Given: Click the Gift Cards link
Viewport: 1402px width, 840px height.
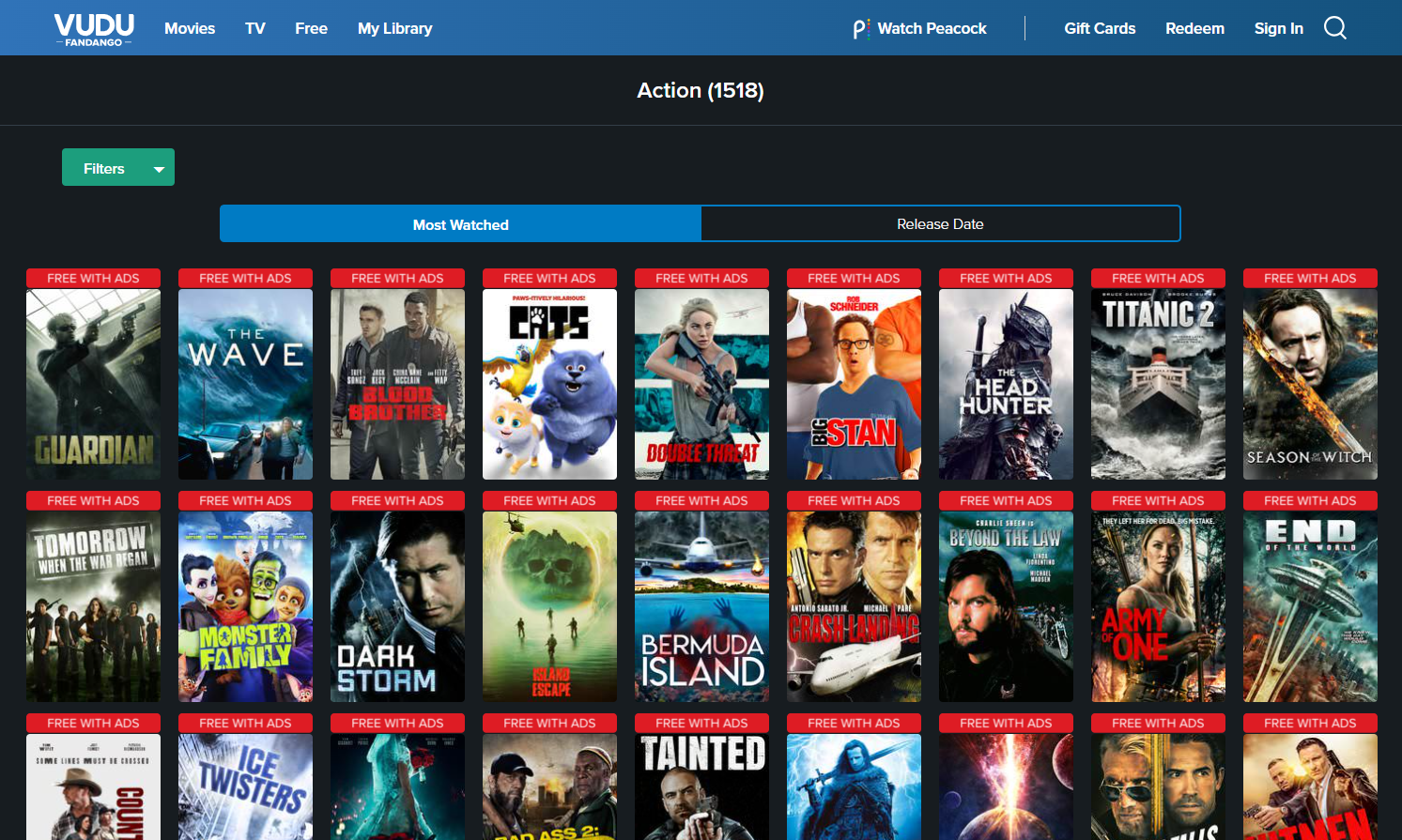Looking at the screenshot, I should pyautogui.click(x=1100, y=29).
